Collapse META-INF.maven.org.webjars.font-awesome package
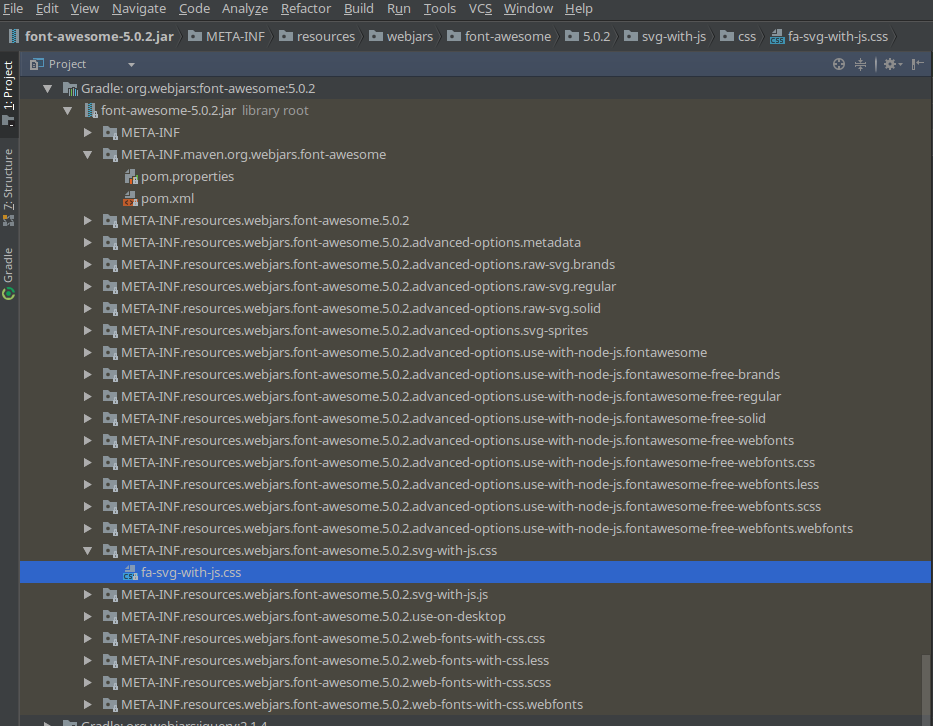Image resolution: width=933 pixels, height=726 pixels. click(87, 155)
